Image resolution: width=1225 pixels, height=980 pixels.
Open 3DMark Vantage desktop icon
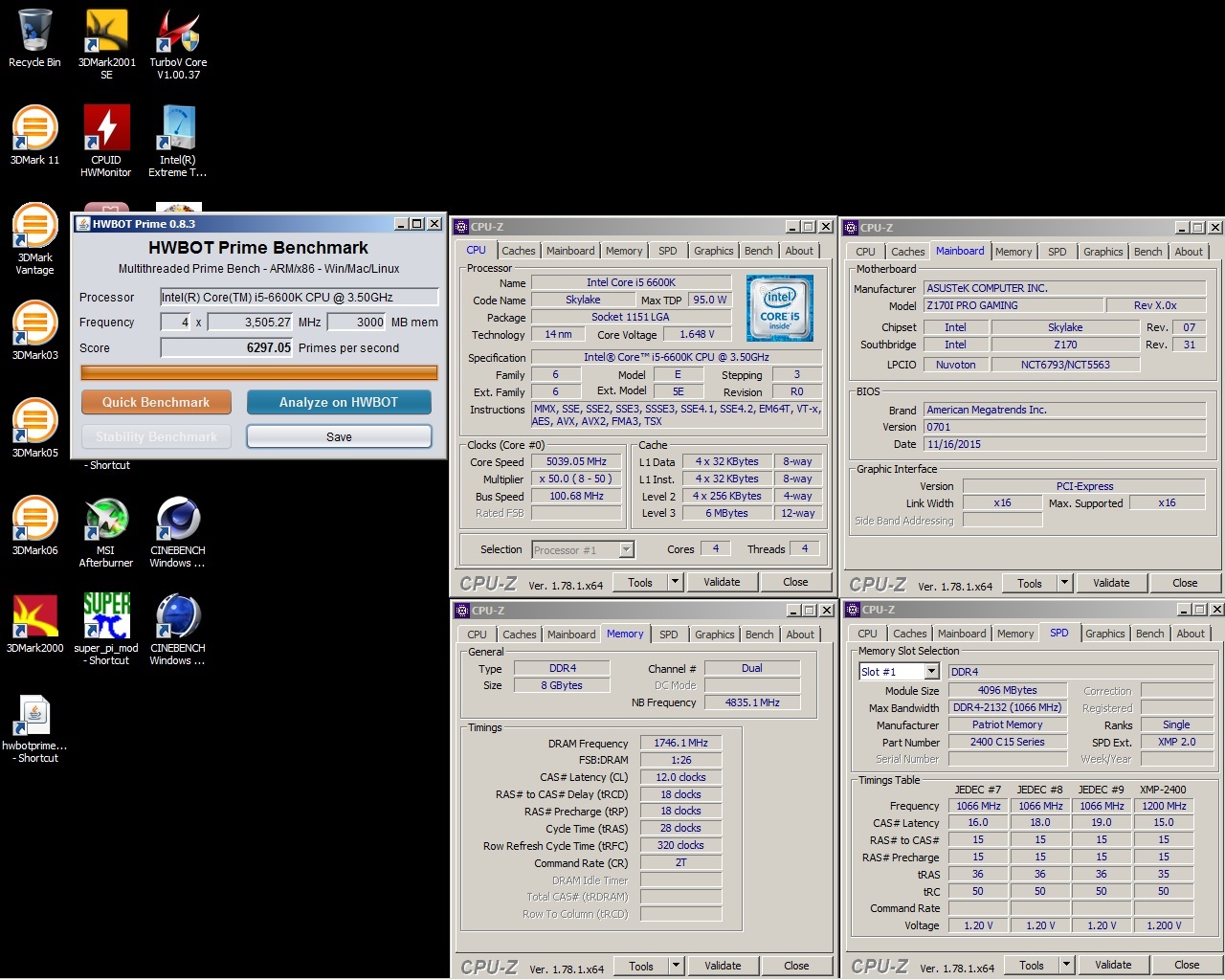click(34, 238)
